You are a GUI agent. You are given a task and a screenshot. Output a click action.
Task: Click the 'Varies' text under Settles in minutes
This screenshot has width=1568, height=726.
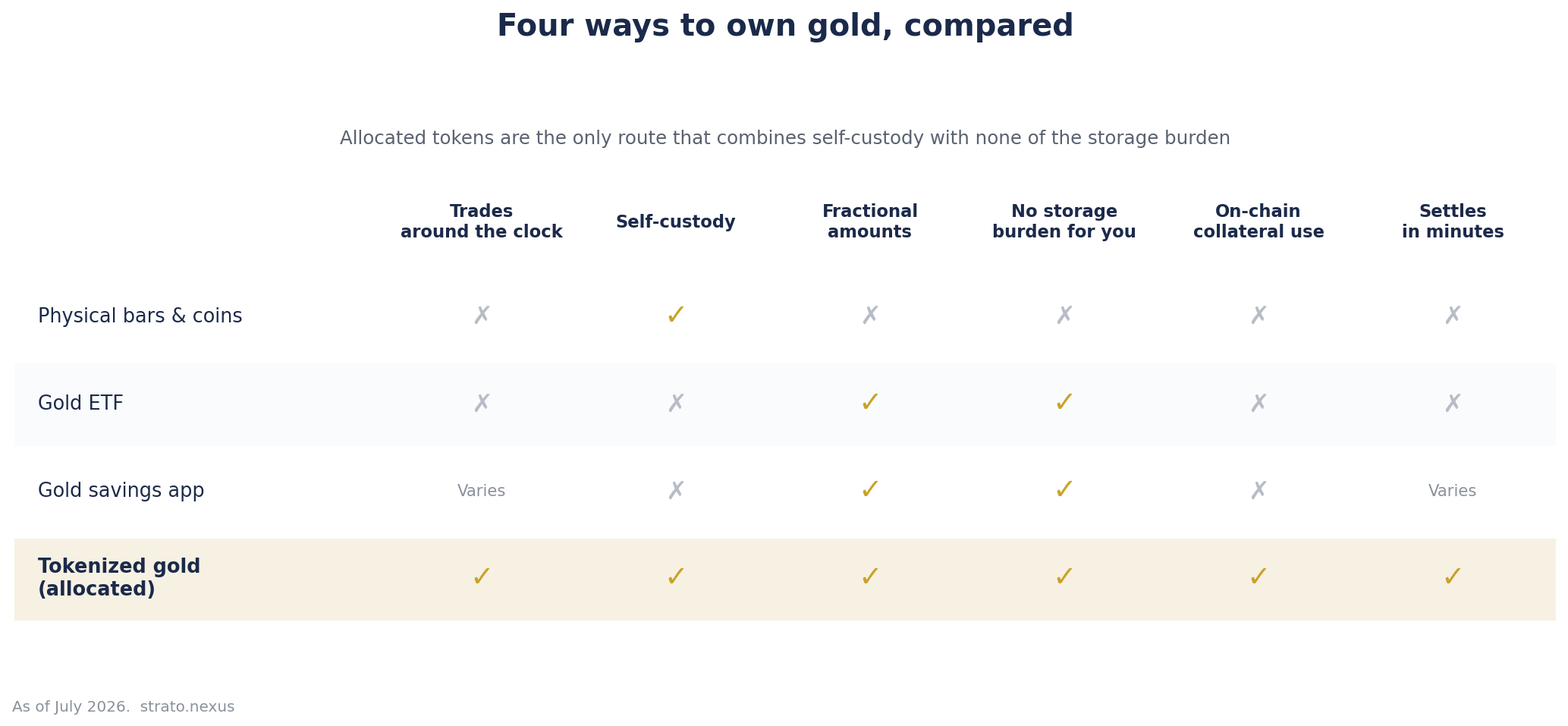point(1452,491)
